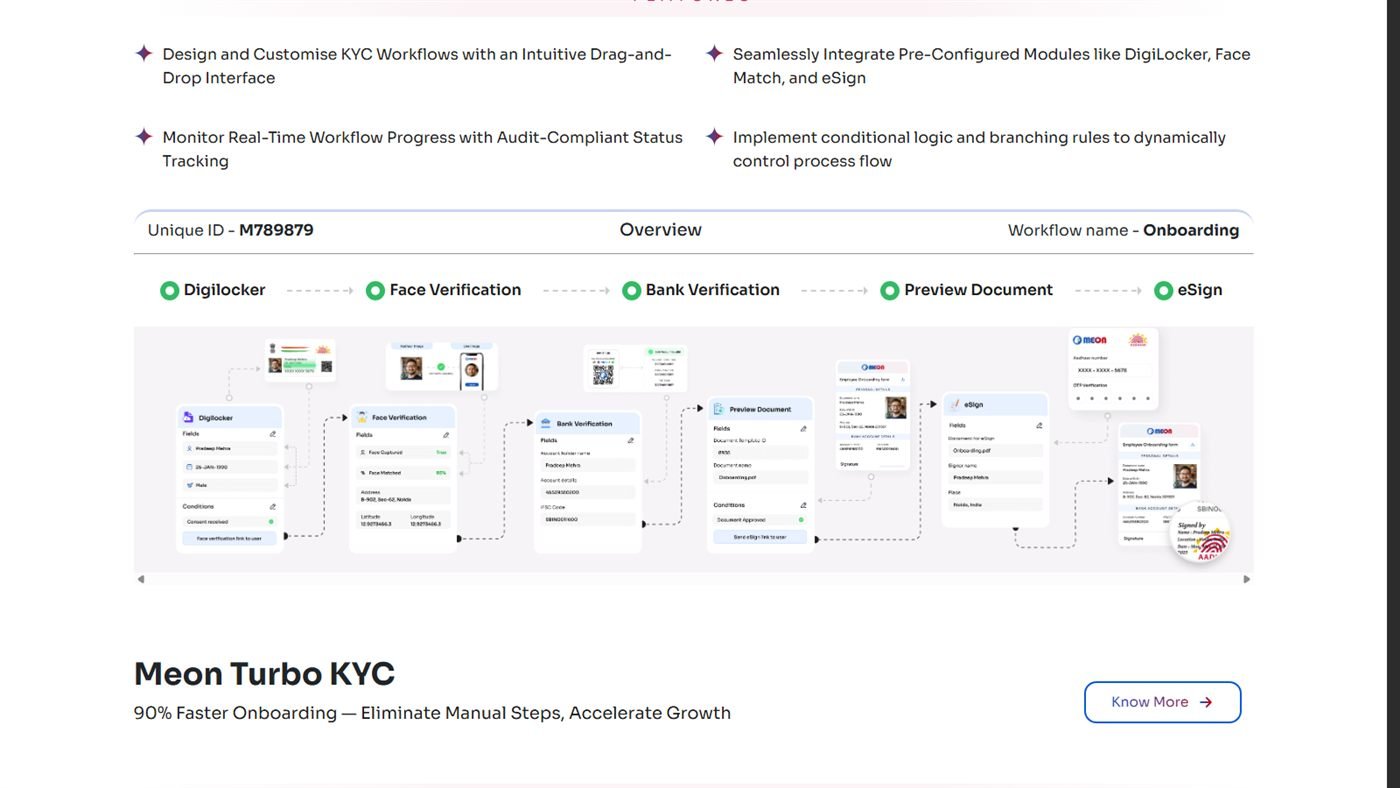
Task: Click the green Face Verification step indicator
Action: [x=375, y=291]
